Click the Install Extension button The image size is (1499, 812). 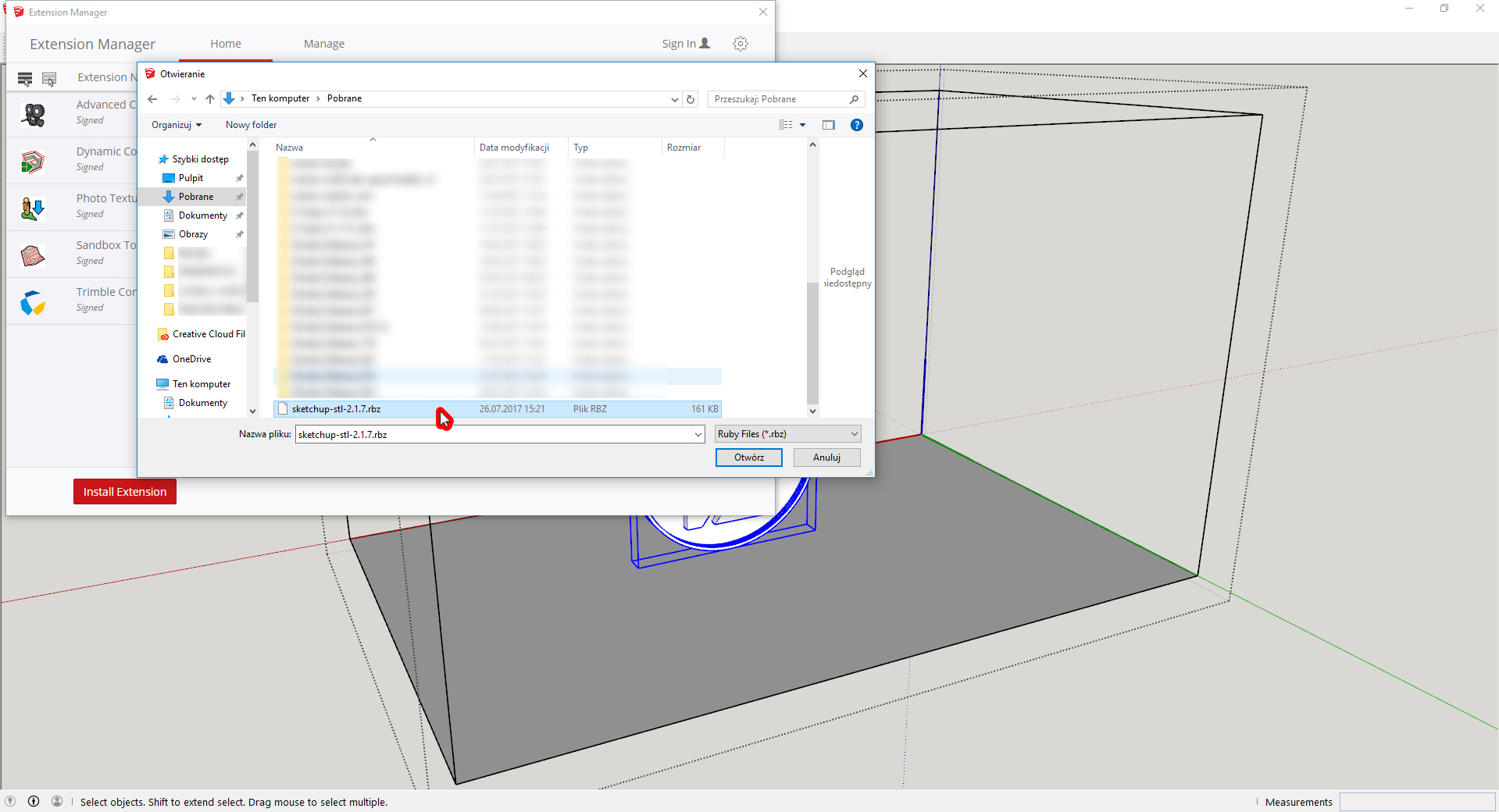pyautogui.click(x=125, y=492)
